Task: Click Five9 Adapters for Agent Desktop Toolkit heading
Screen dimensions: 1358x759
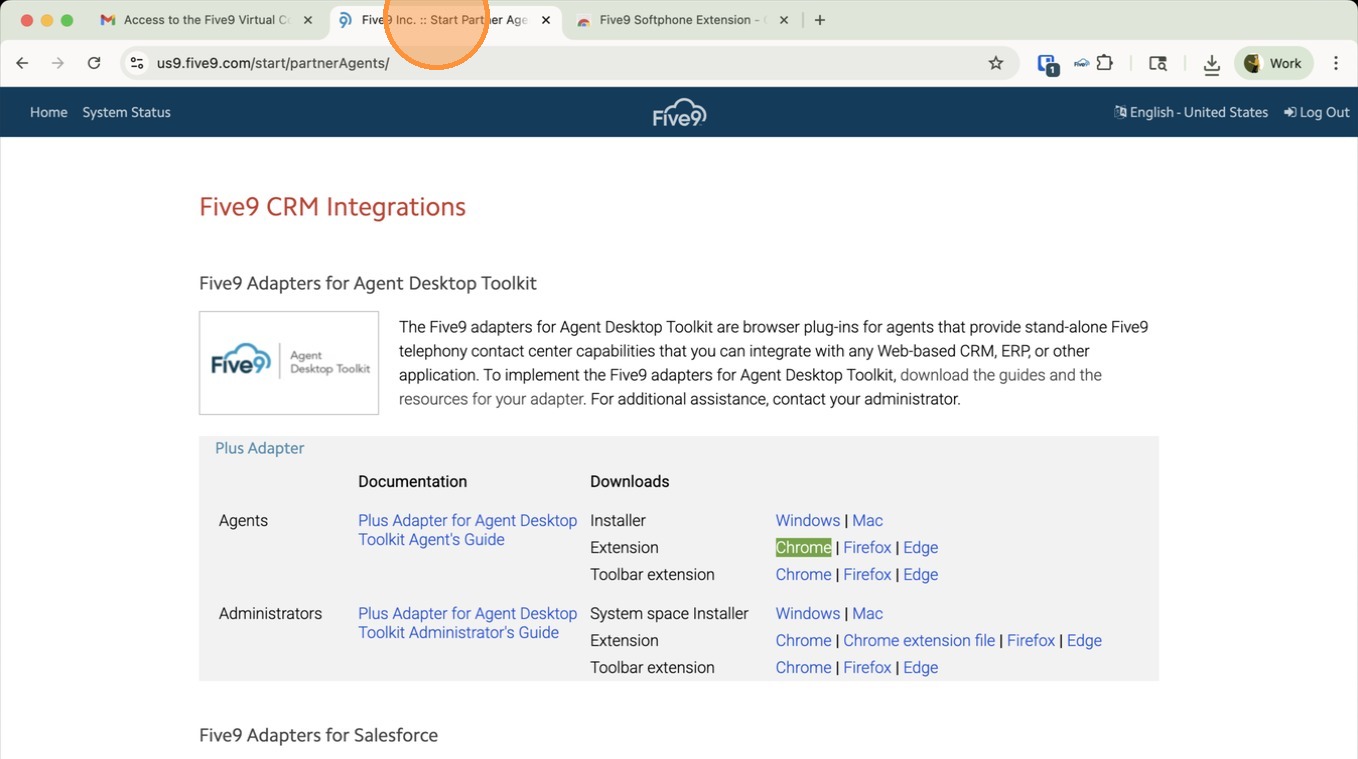Action: tap(368, 284)
